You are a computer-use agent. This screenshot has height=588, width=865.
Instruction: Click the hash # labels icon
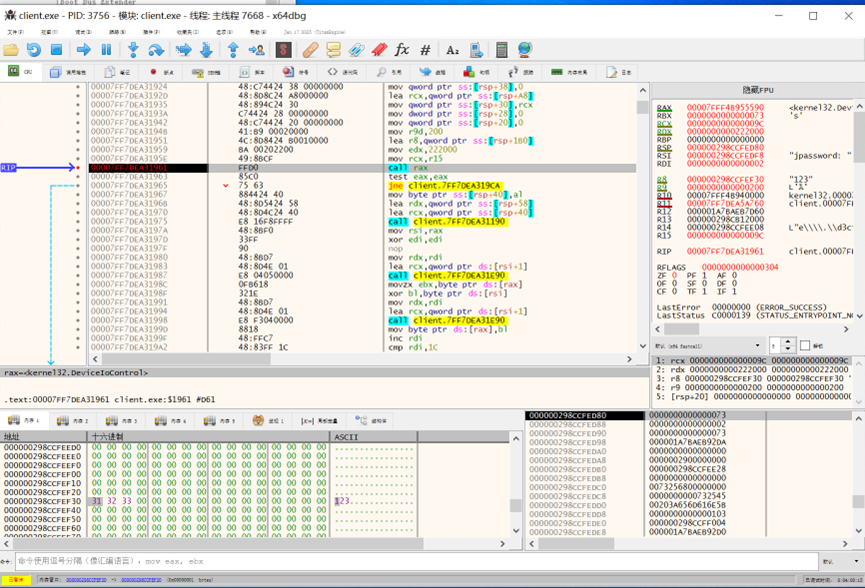pos(425,49)
